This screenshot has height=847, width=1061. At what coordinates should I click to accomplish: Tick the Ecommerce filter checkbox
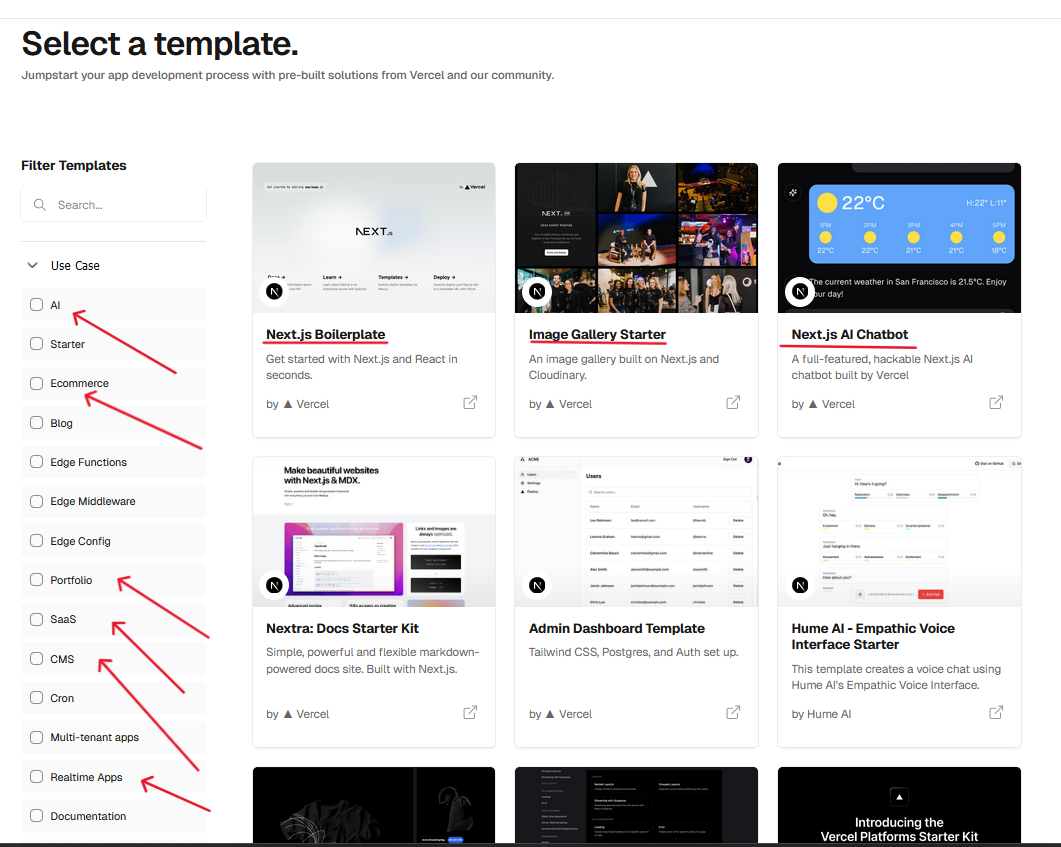pos(37,383)
